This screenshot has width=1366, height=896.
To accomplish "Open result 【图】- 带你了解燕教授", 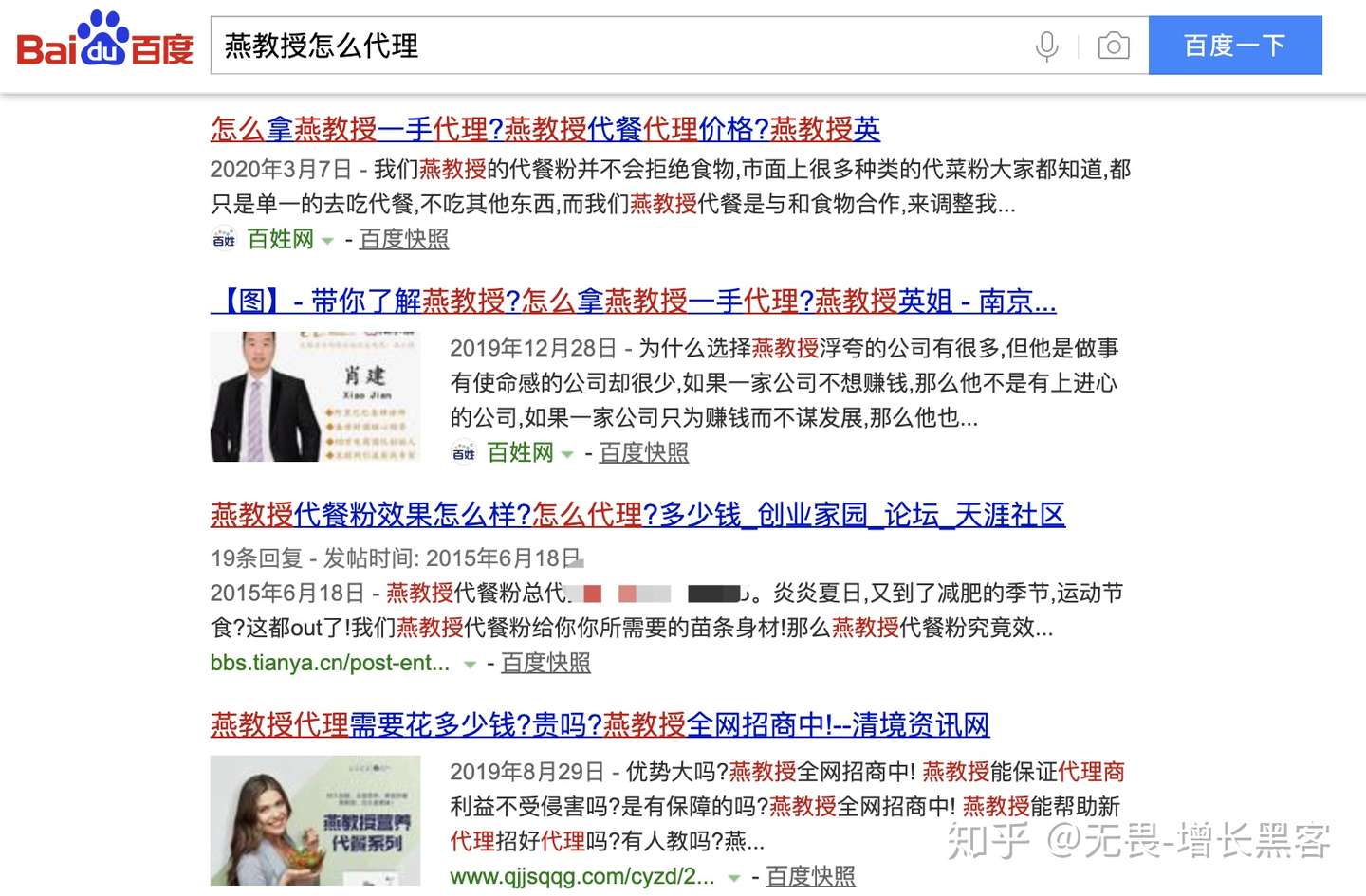I will pos(633,301).
